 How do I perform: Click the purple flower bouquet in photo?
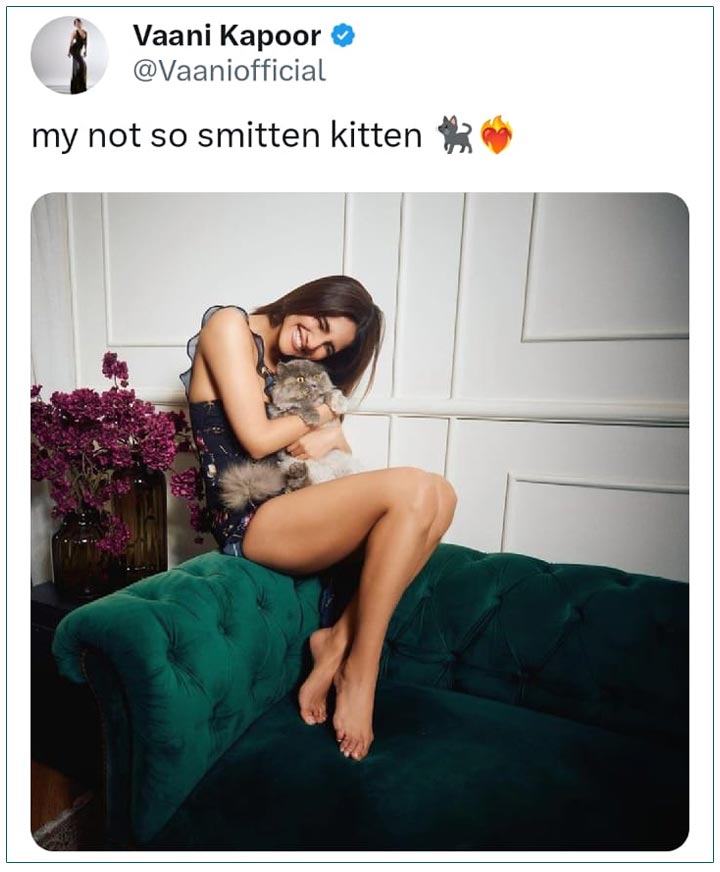click(106, 439)
